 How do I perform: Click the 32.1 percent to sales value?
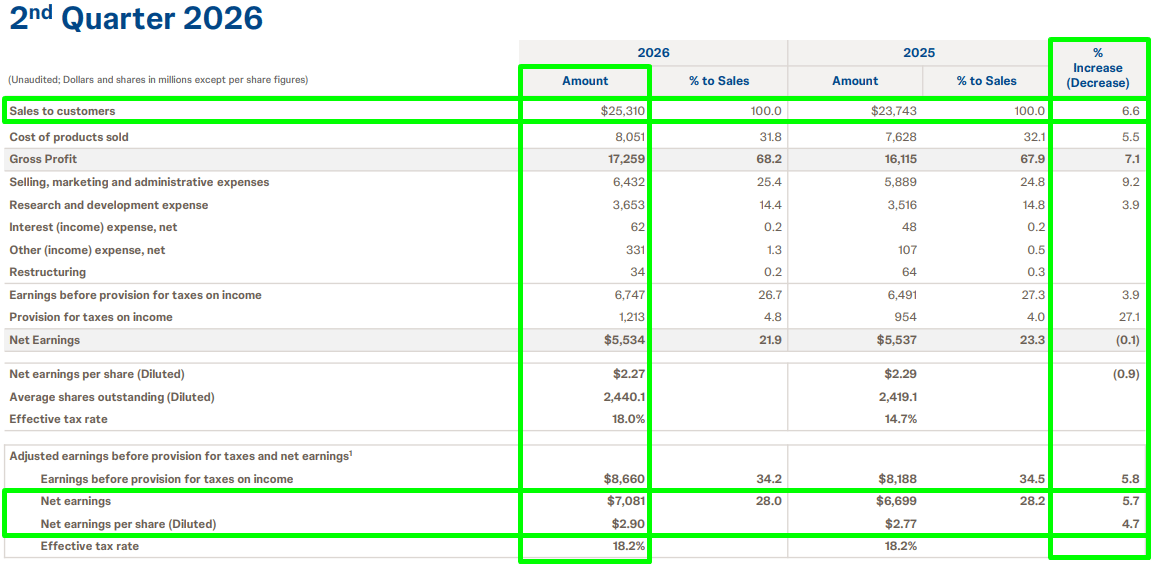coord(1035,137)
